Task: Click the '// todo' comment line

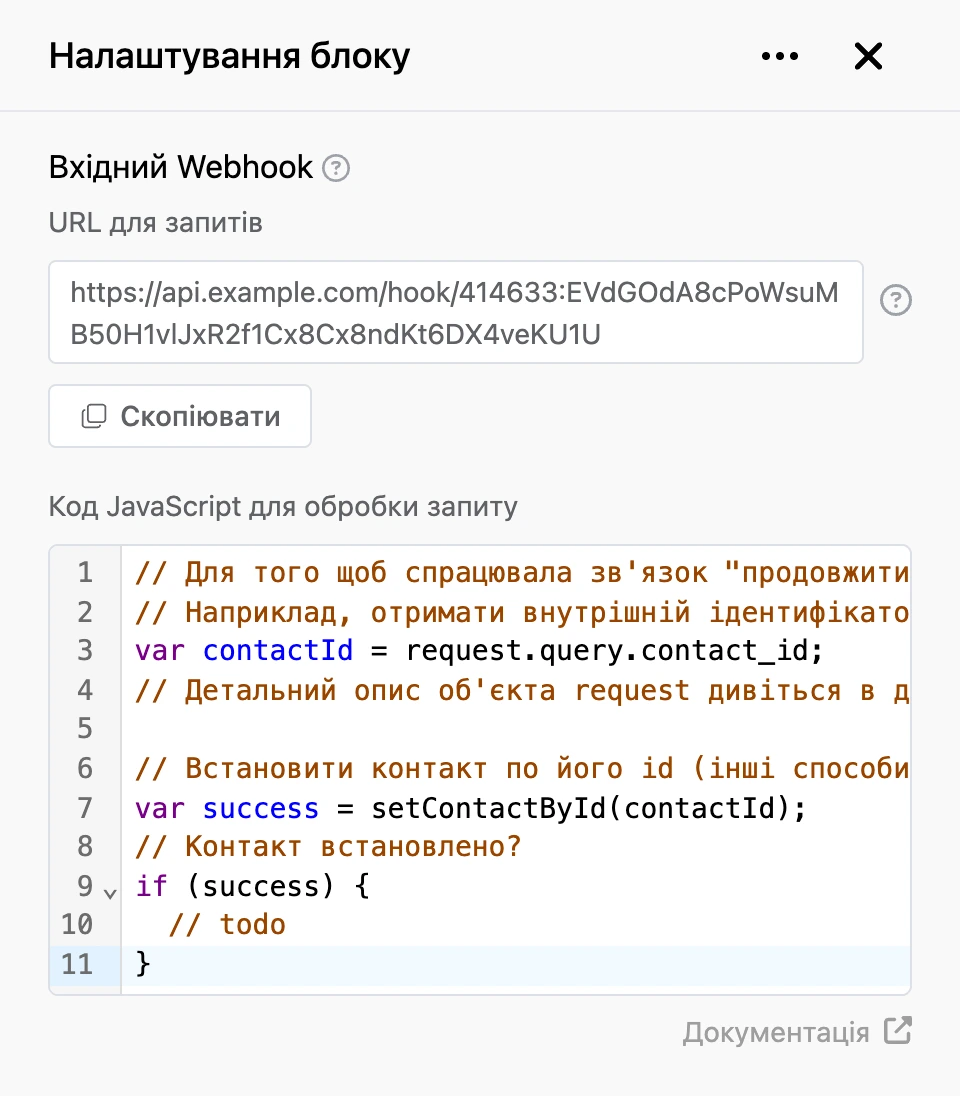Action: [227, 925]
